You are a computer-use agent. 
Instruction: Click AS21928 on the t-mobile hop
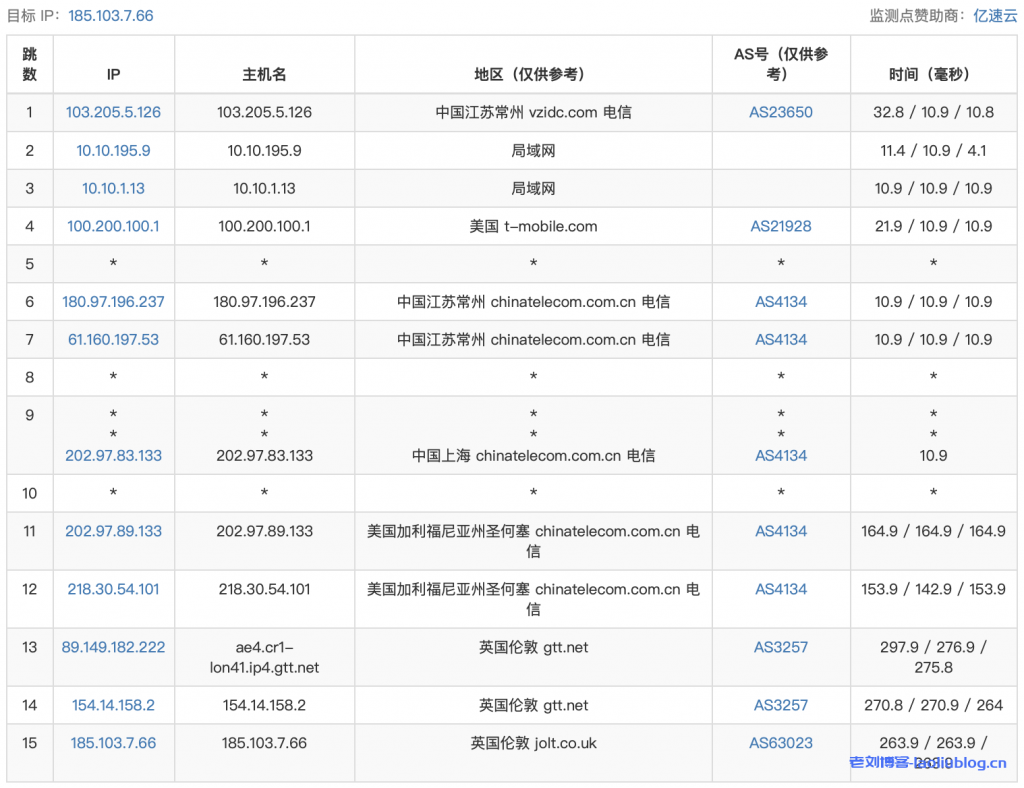point(781,226)
